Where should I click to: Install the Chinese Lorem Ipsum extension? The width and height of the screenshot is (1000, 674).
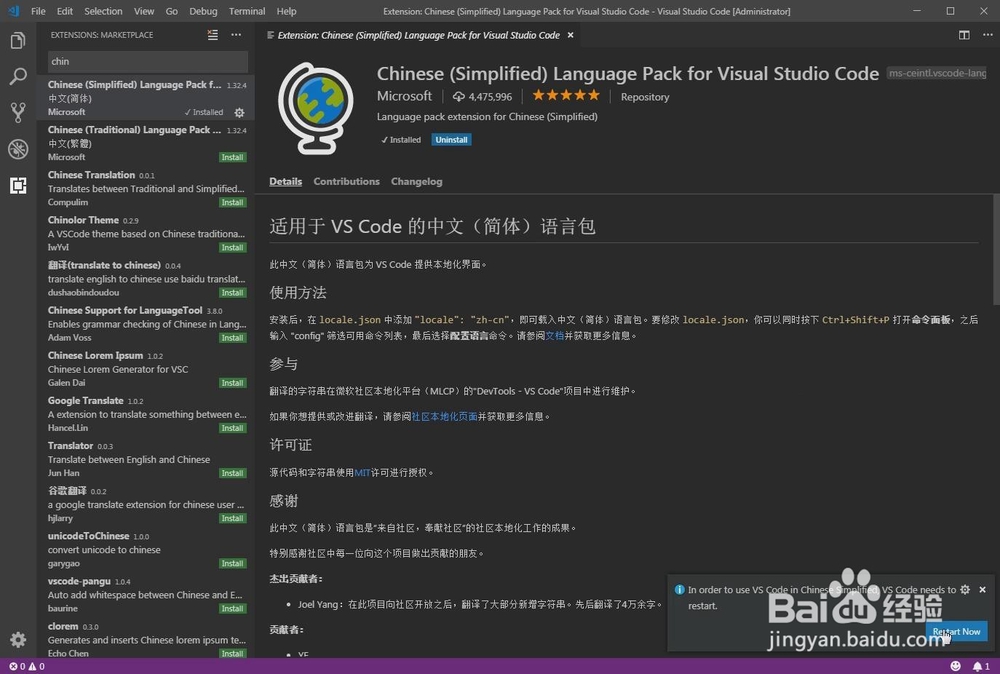point(232,383)
